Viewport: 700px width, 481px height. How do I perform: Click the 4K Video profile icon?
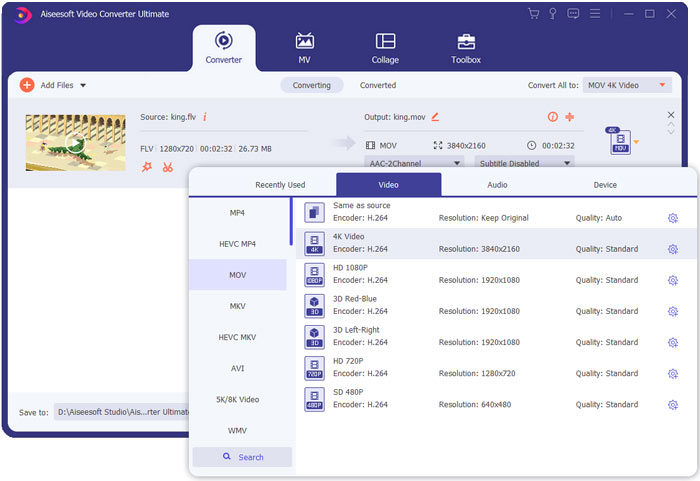314,243
